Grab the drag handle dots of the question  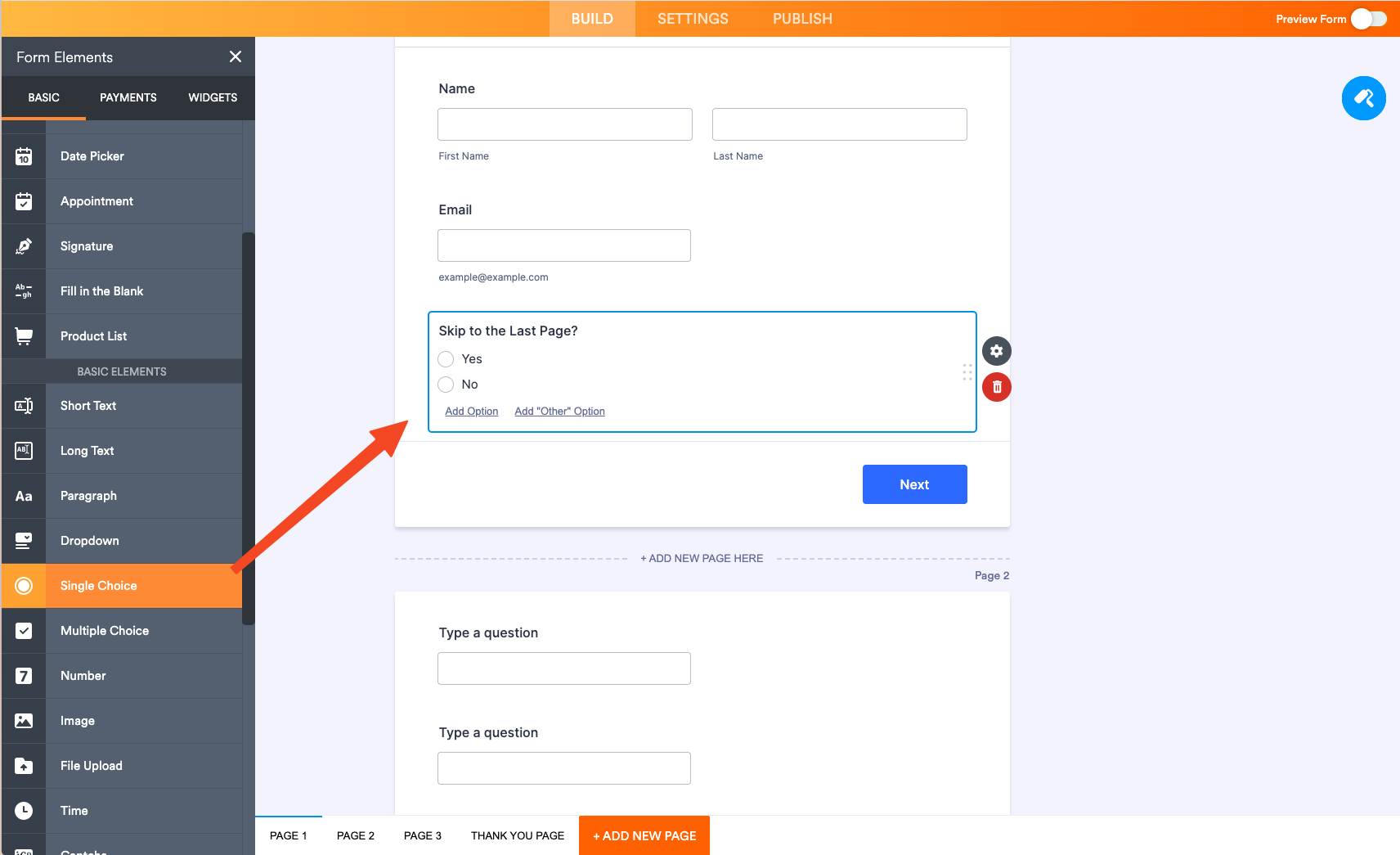(x=967, y=372)
